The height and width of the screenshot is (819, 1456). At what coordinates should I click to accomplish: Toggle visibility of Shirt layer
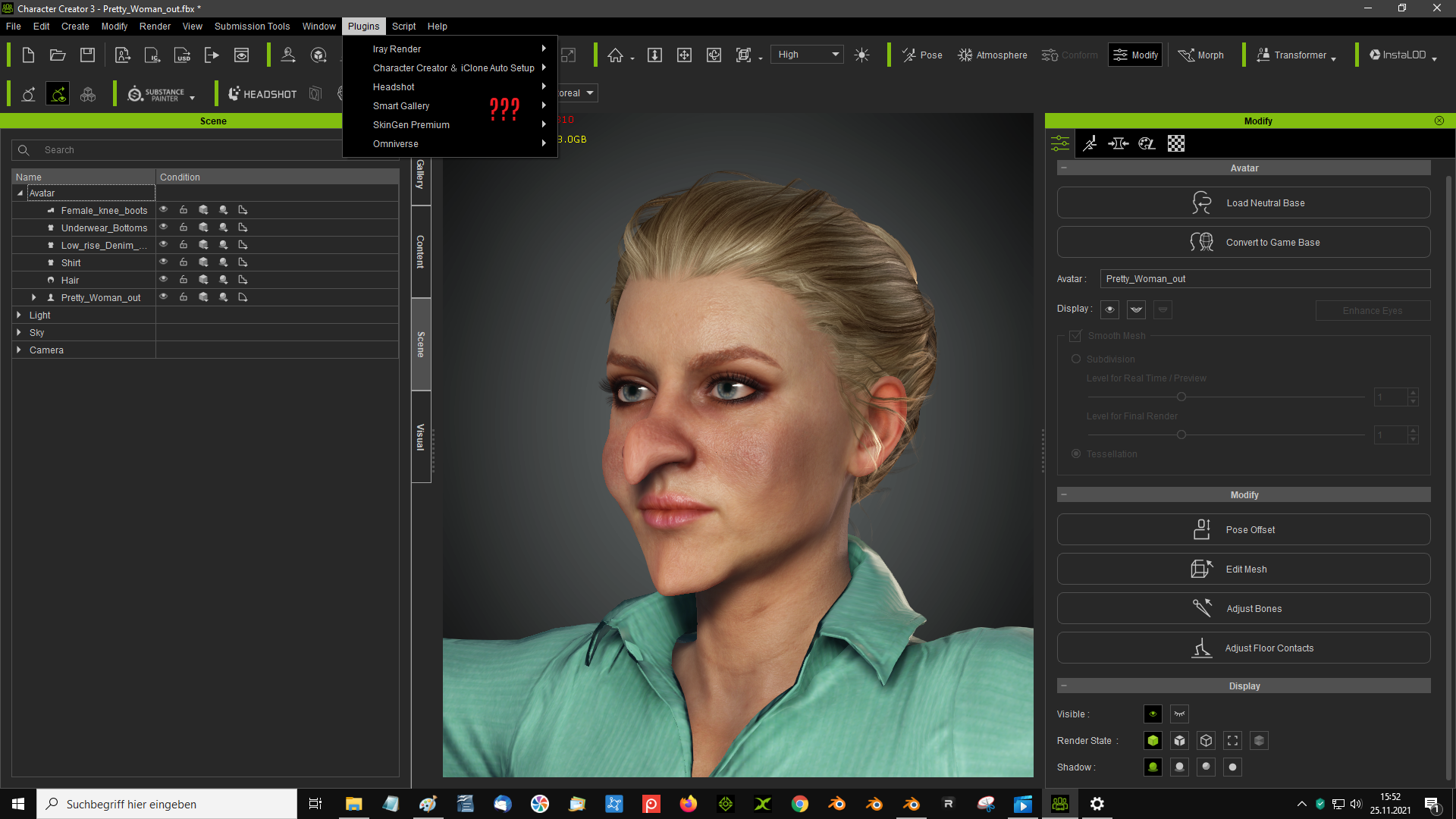point(164,262)
